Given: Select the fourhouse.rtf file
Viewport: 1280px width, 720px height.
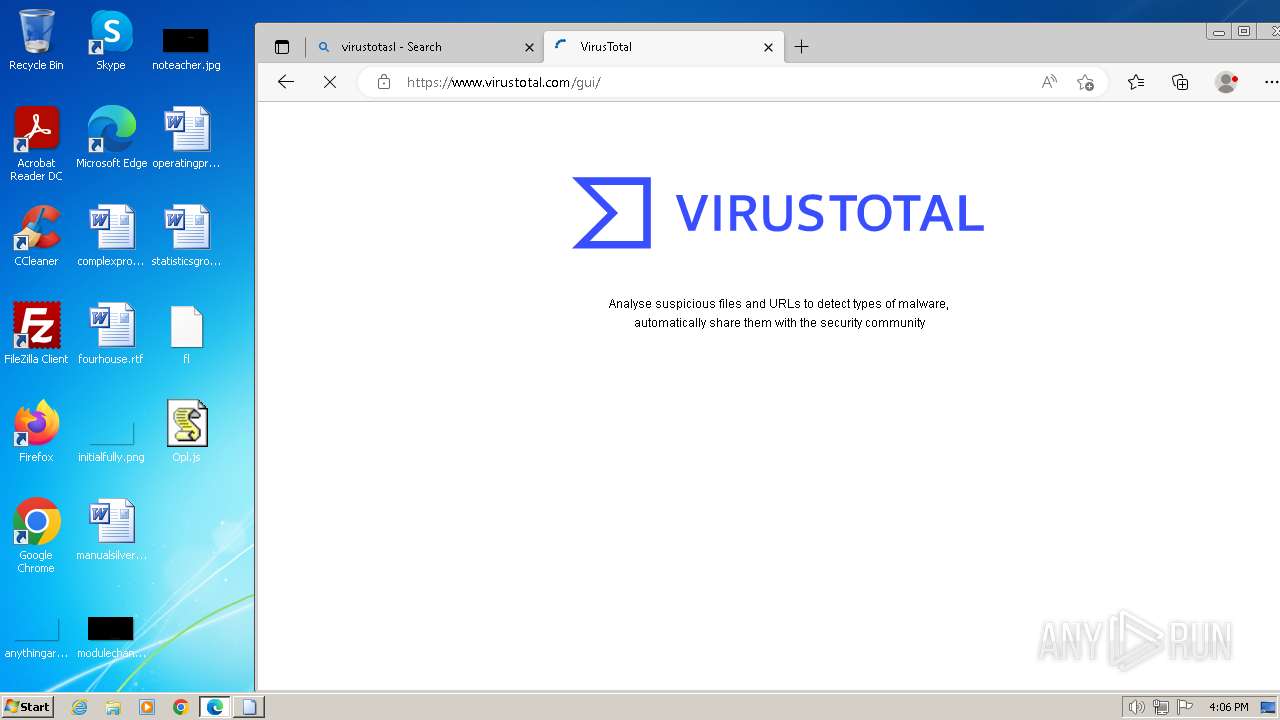Looking at the screenshot, I should click(x=111, y=333).
